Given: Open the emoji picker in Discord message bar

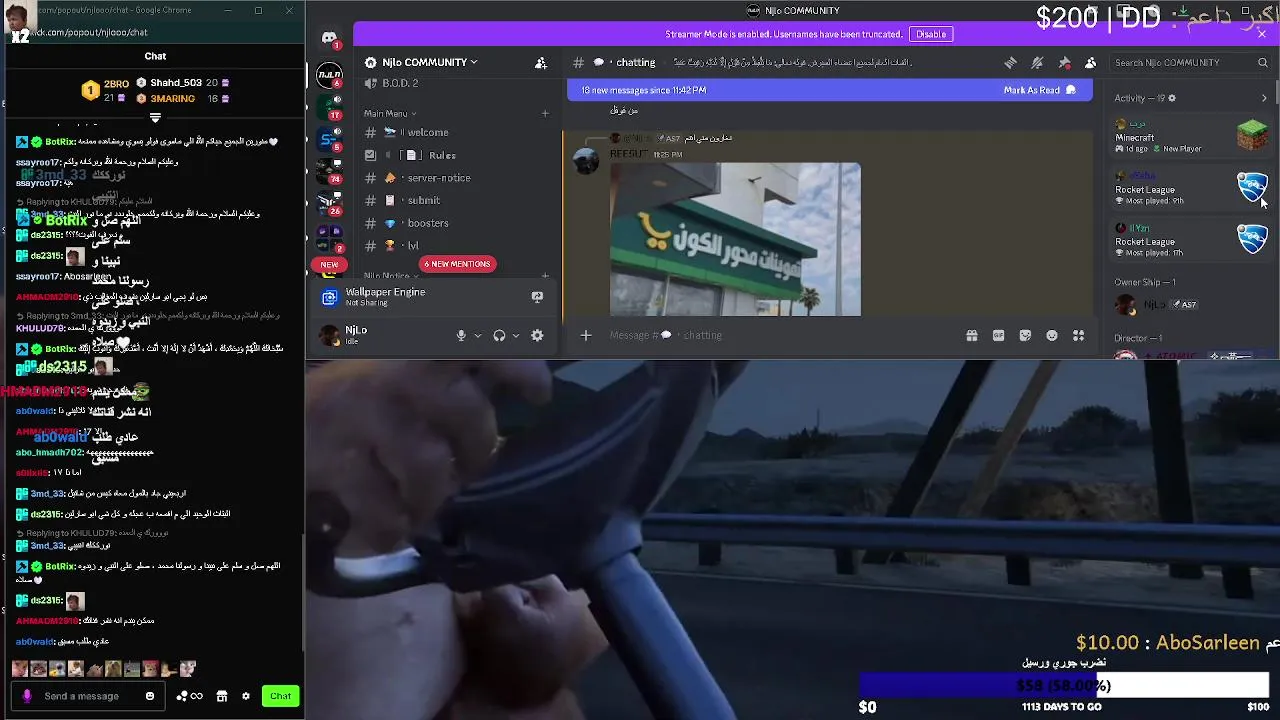Looking at the screenshot, I should coord(1052,336).
